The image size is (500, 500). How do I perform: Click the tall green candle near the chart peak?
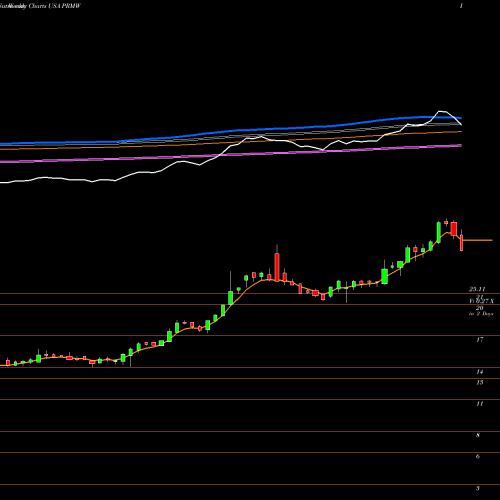coord(439,232)
